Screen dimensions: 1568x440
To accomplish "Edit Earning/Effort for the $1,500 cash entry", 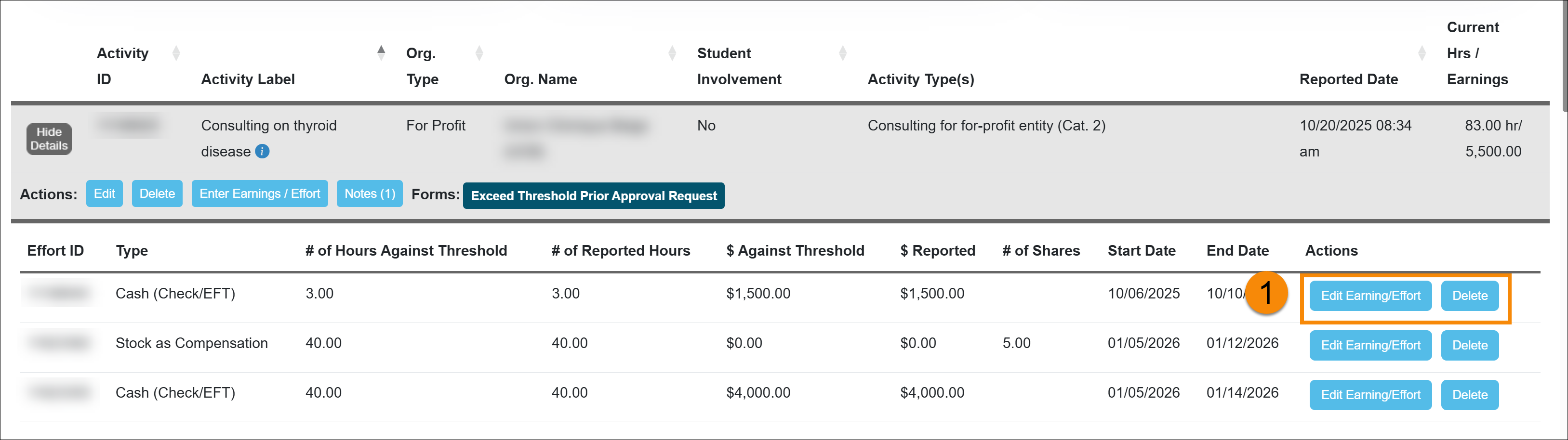I will [1370, 296].
